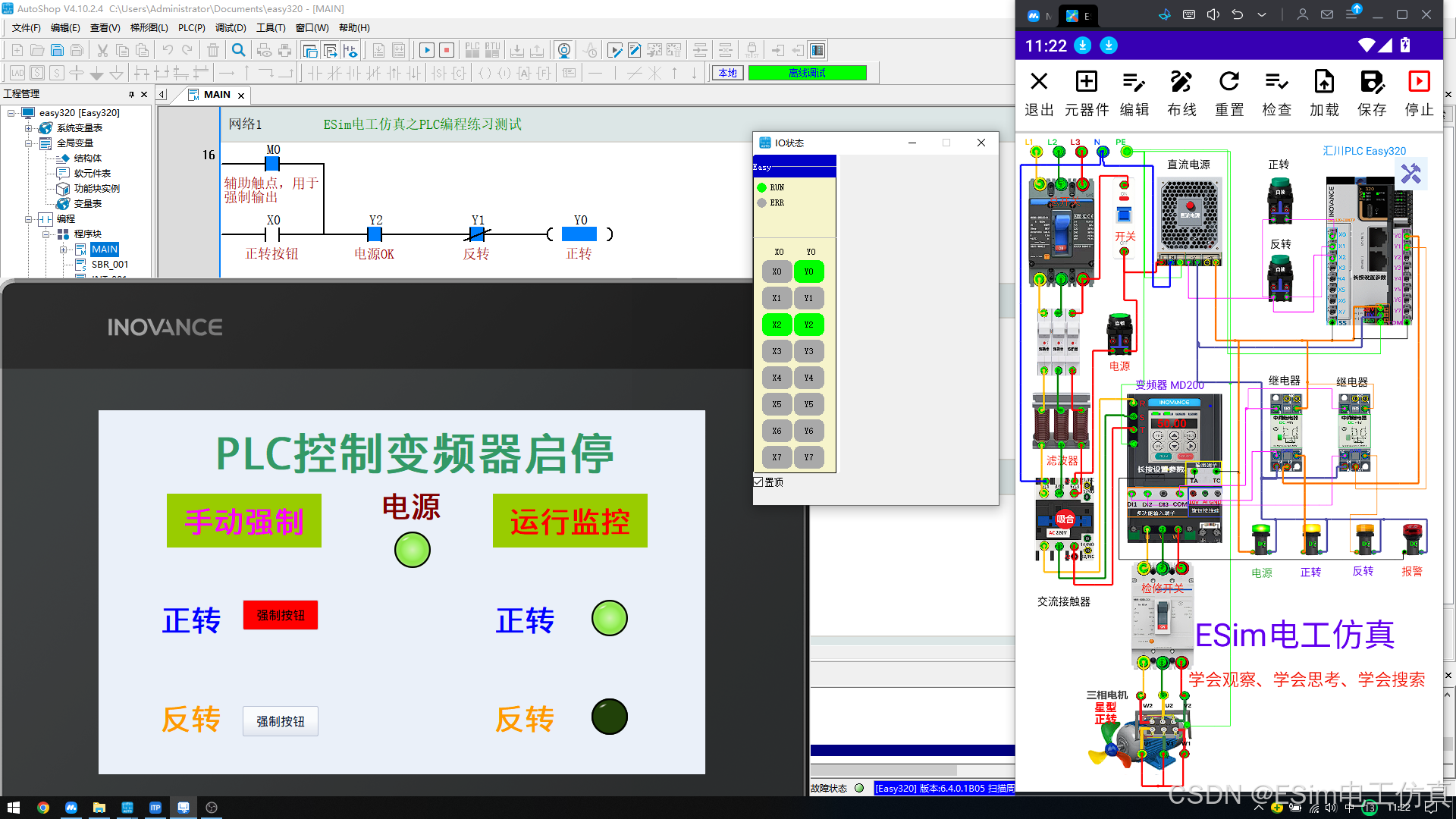The image size is (1456, 819).
Task: Open the PLC(P) menu
Action: click(192, 28)
